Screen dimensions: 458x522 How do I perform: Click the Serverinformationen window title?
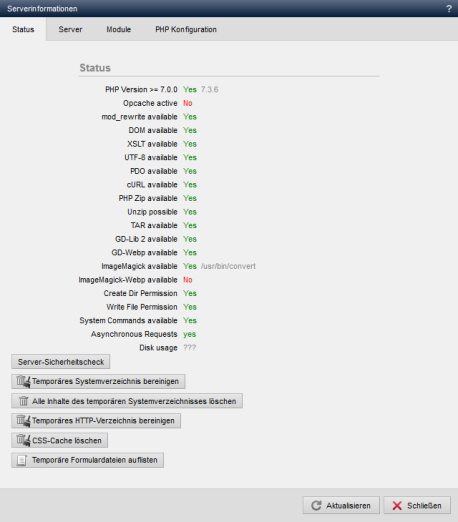[x=42, y=9]
